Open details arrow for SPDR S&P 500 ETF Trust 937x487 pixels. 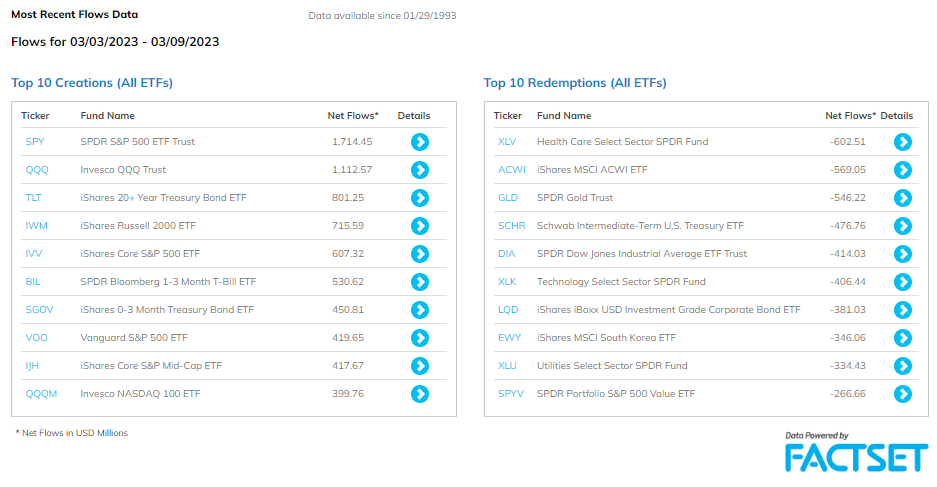419,142
